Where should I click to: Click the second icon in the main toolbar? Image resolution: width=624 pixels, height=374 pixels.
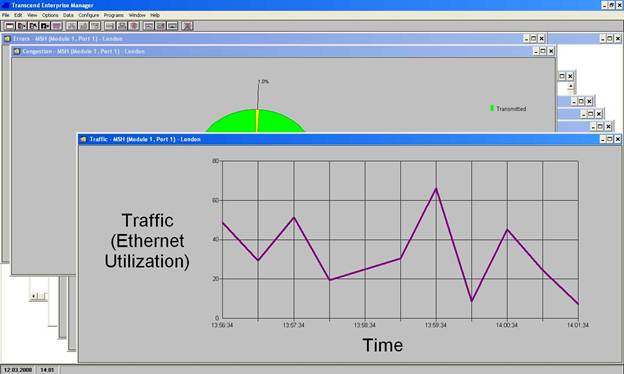21,26
